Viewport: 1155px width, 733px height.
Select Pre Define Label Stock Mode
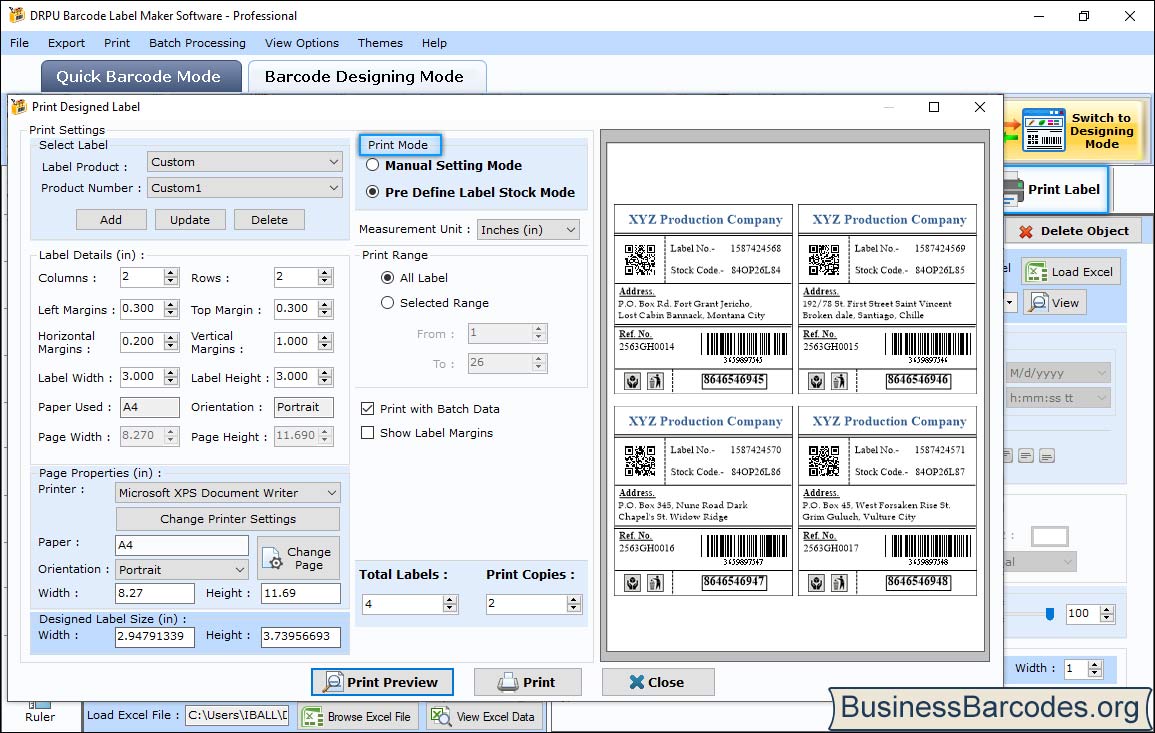373,192
